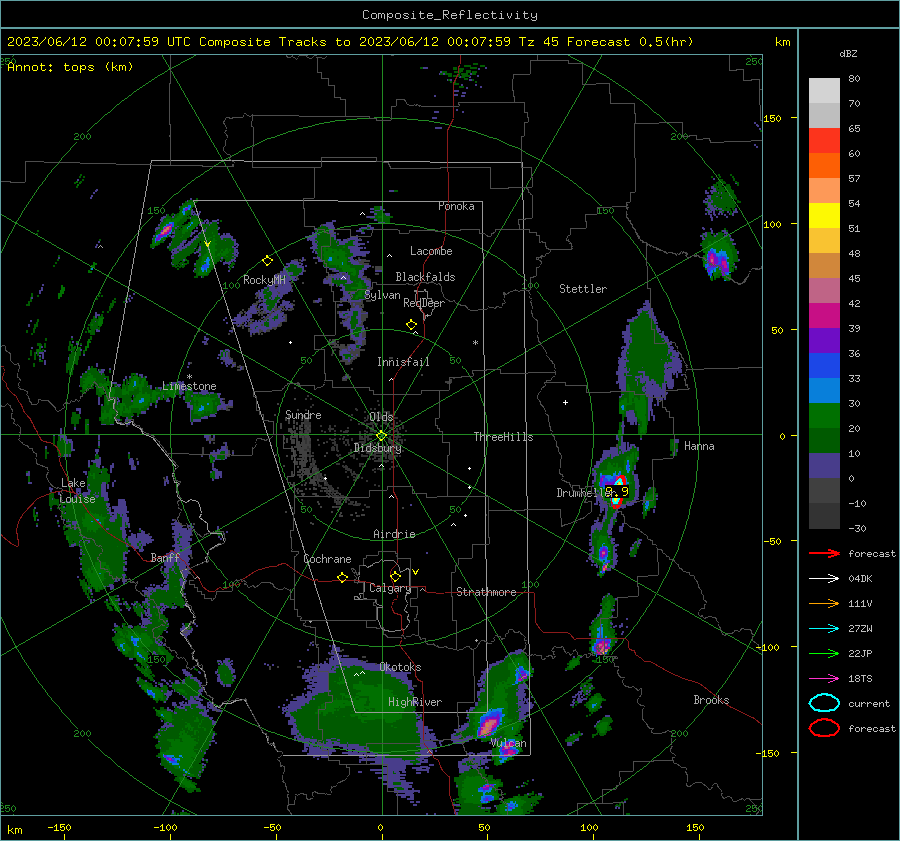This screenshot has height=841, width=900.
Task: Click the purple swatch between 39 and 36 dBZ
Action: pos(824,341)
